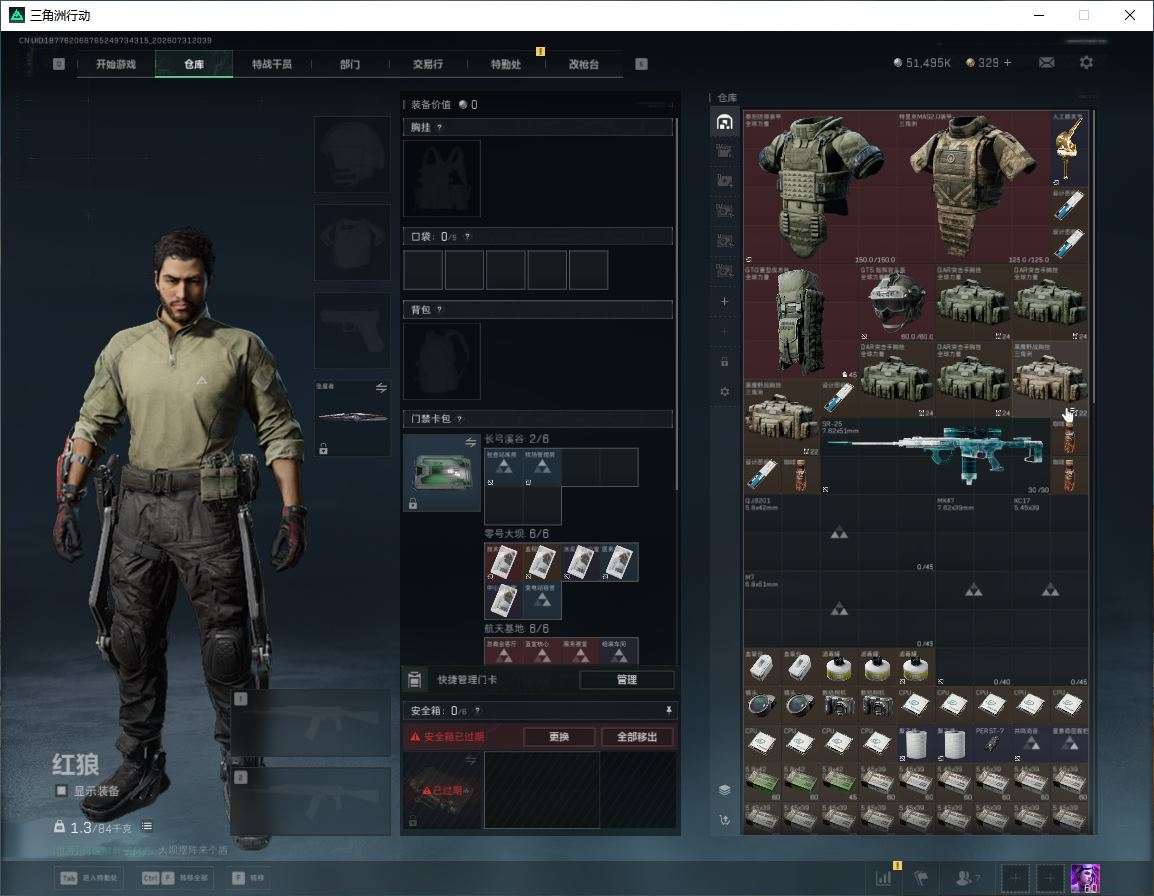Click the empty chest rig slot

pos(442,178)
